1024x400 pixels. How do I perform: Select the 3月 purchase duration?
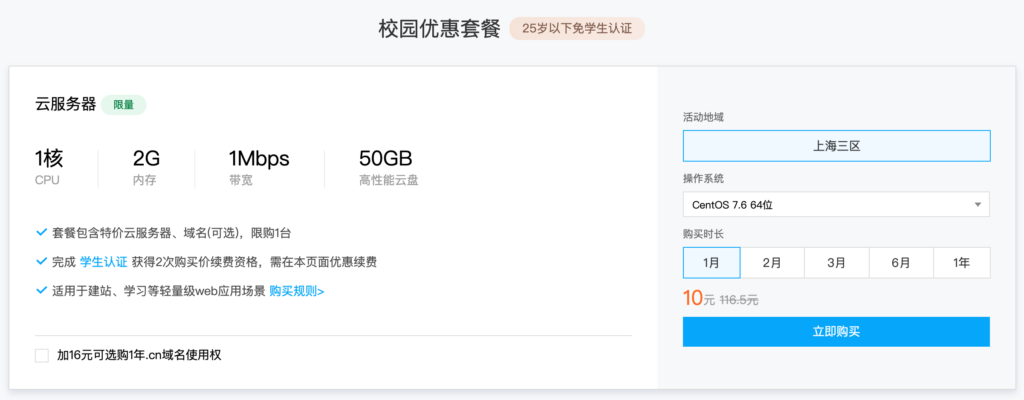pos(836,263)
